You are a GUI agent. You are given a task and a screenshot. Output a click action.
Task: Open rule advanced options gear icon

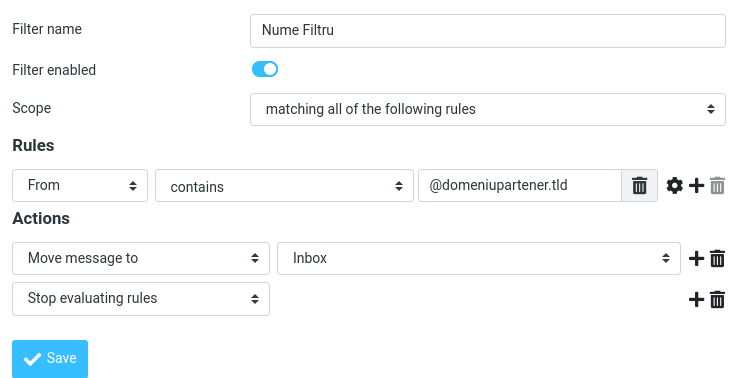[x=674, y=185]
